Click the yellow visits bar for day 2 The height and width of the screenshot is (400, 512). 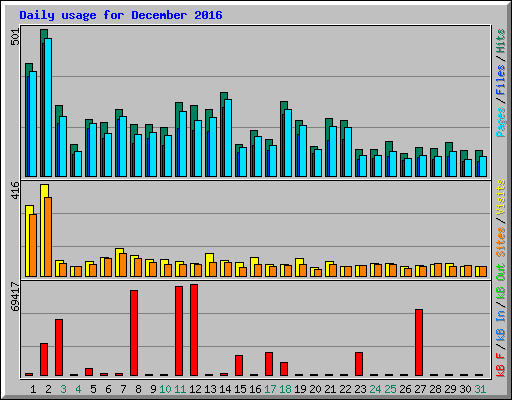click(43, 230)
